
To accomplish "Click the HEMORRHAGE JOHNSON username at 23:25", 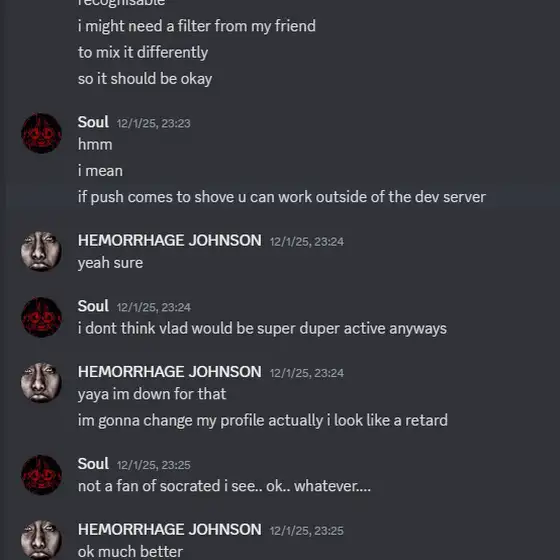I will tap(170, 530).
